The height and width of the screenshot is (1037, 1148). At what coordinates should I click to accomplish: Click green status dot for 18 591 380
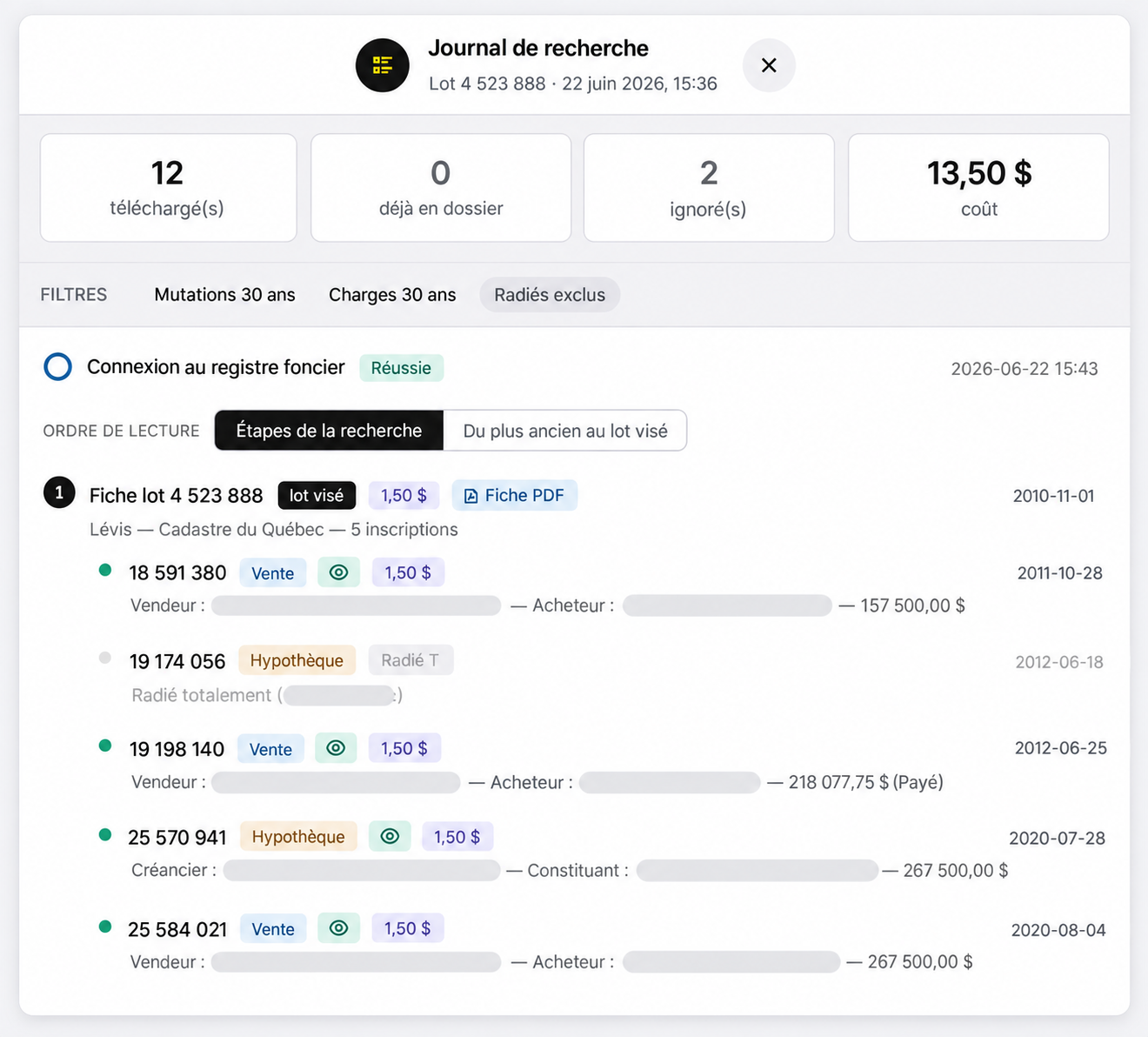[x=105, y=570]
